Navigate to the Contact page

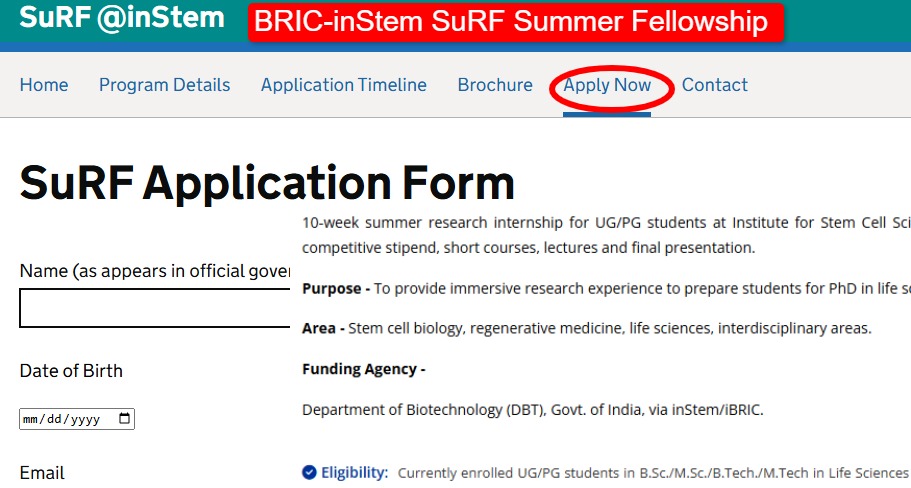[714, 85]
